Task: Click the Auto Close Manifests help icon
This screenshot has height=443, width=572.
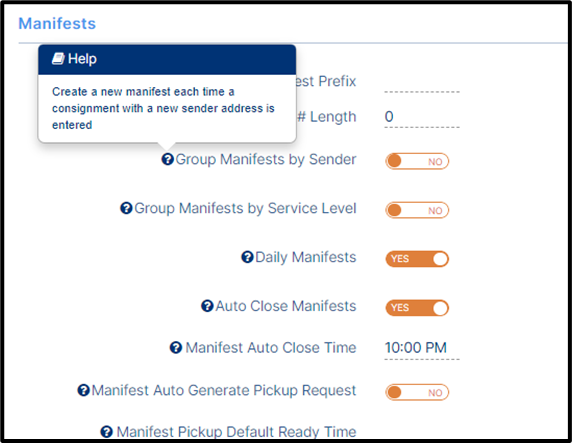Action: coord(207,306)
